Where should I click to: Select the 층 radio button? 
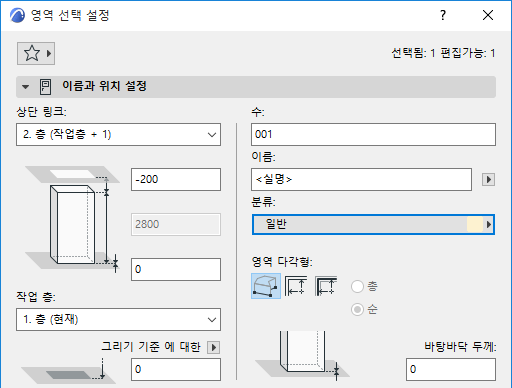pyautogui.click(x=357, y=286)
